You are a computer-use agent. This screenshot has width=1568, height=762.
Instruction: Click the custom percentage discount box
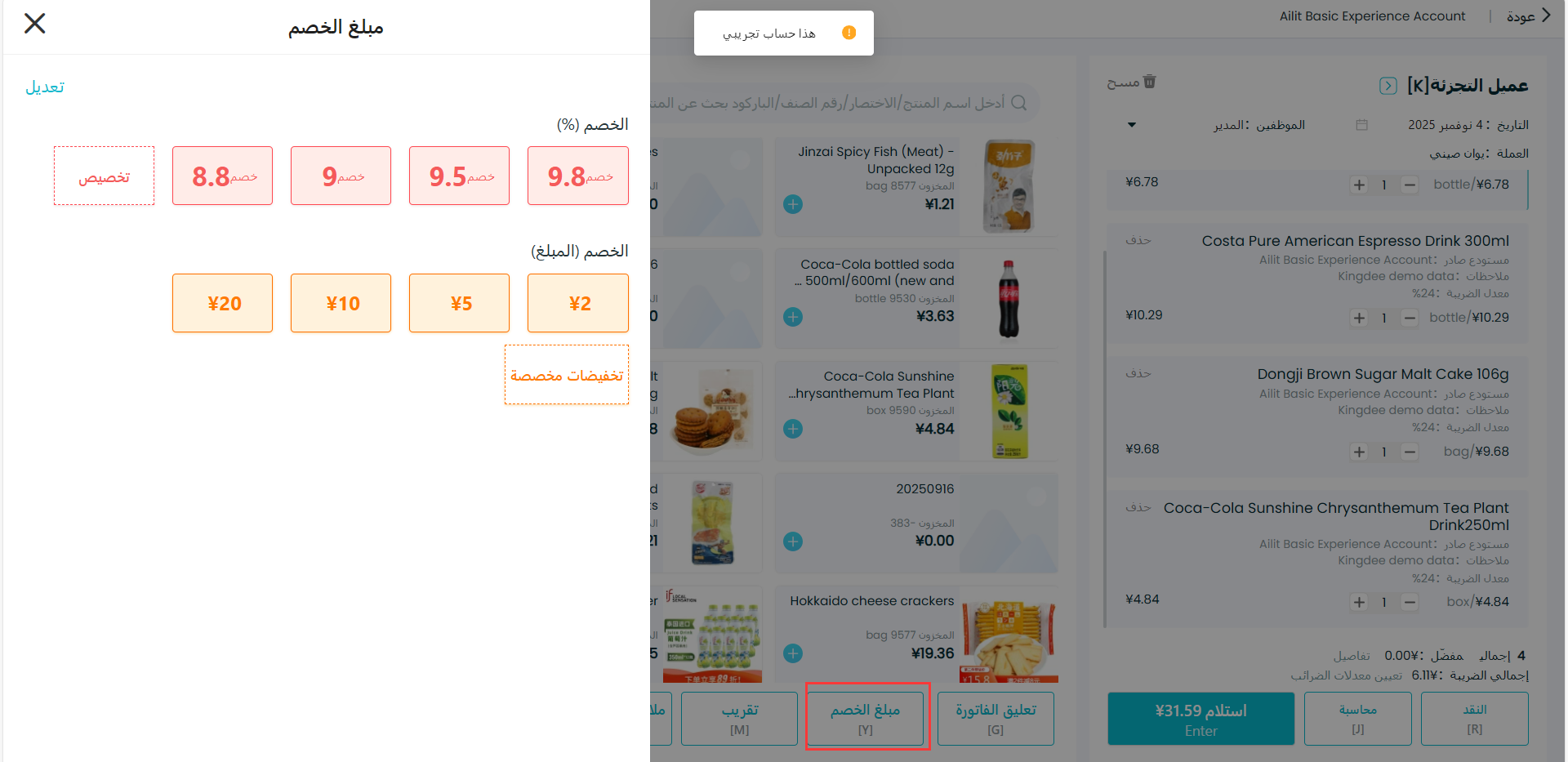point(104,176)
